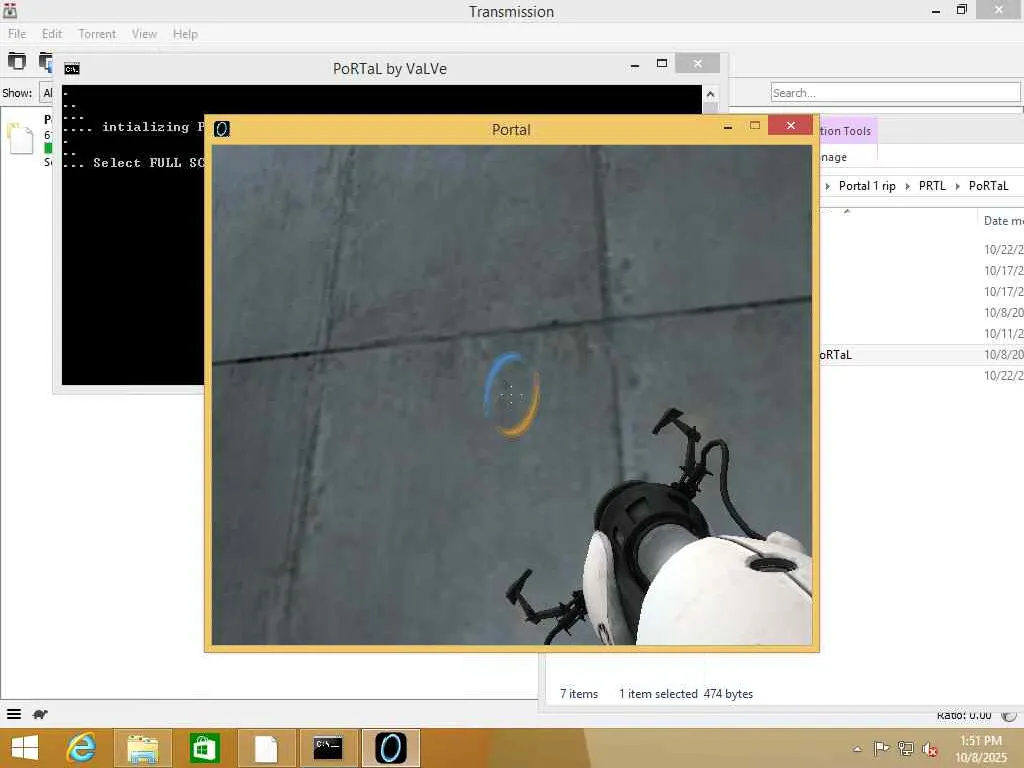Open the taskbar clock showing 1:51 PM
The image size is (1024, 768).
pyautogui.click(x=981, y=749)
